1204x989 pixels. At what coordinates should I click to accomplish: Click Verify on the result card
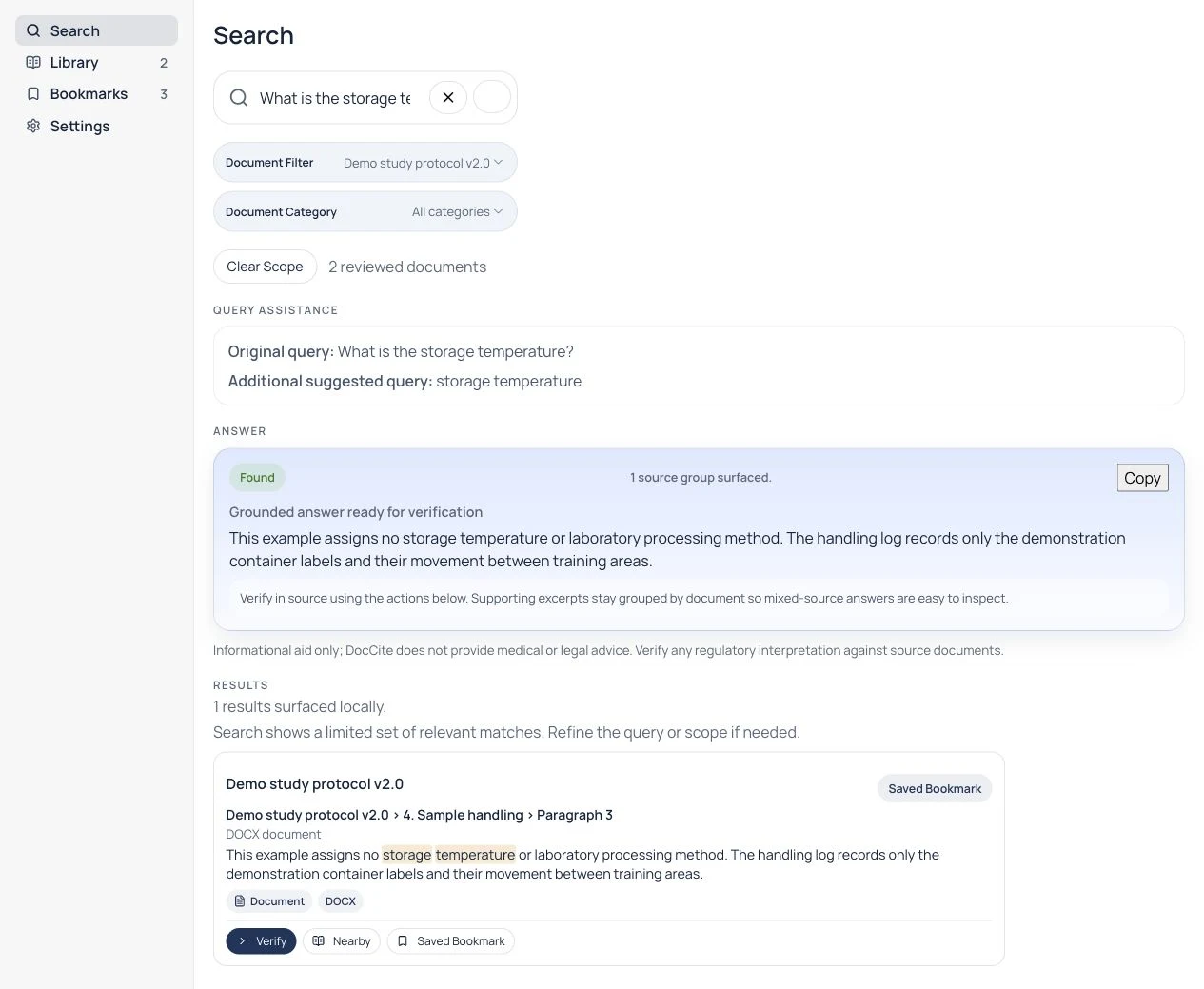click(261, 941)
